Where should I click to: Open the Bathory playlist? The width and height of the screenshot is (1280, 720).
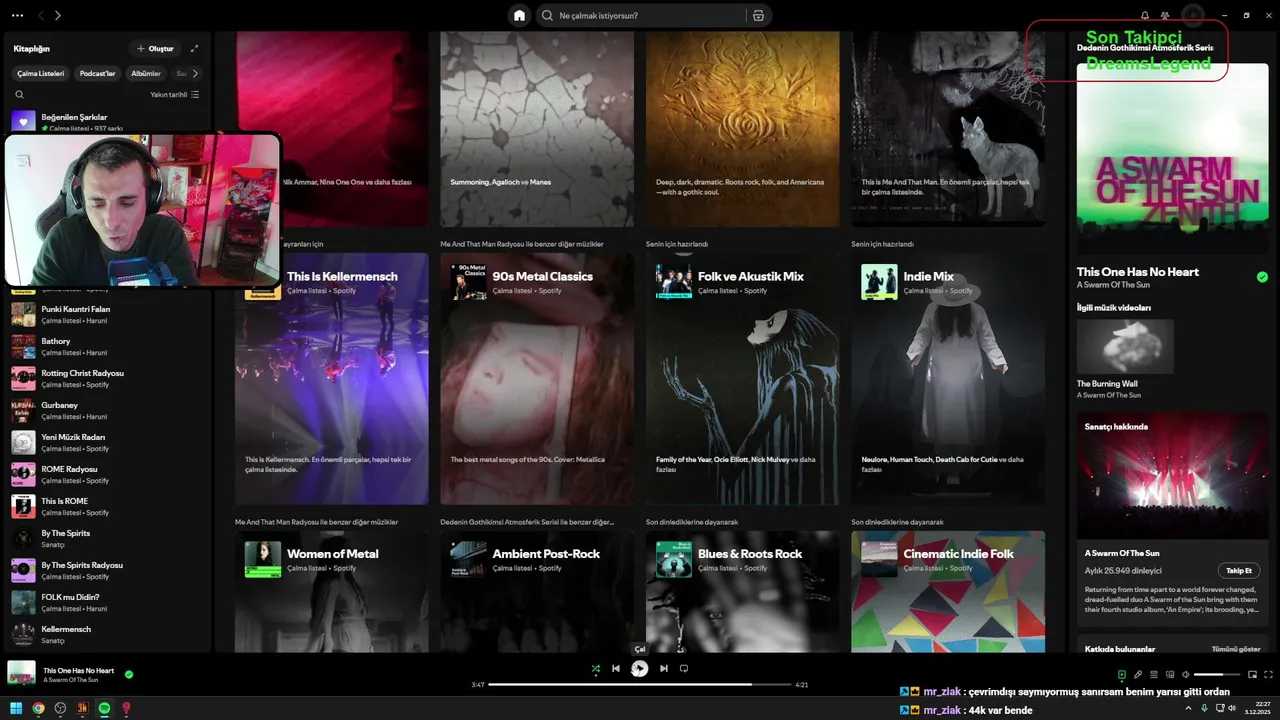coord(108,346)
